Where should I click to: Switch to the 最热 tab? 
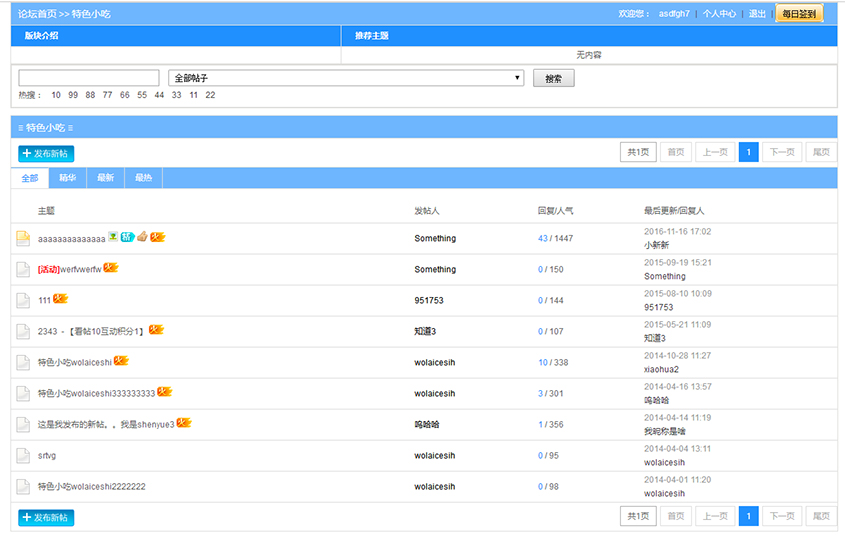pos(143,178)
